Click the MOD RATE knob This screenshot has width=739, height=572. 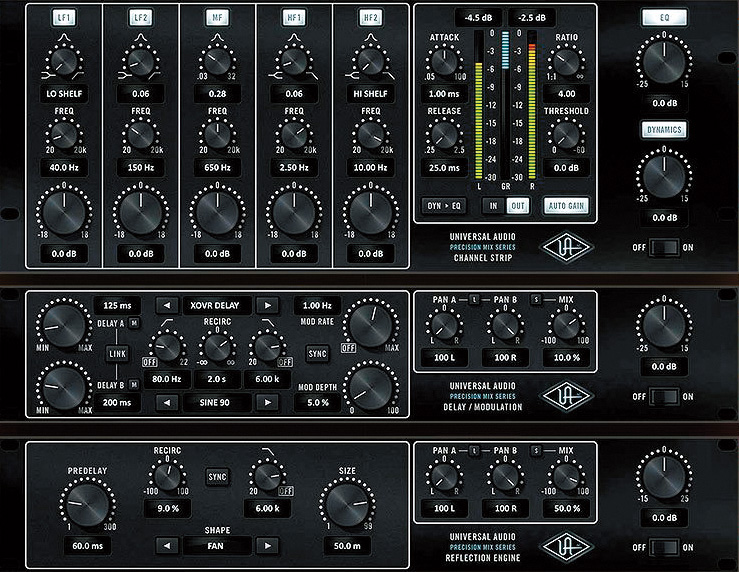click(371, 325)
